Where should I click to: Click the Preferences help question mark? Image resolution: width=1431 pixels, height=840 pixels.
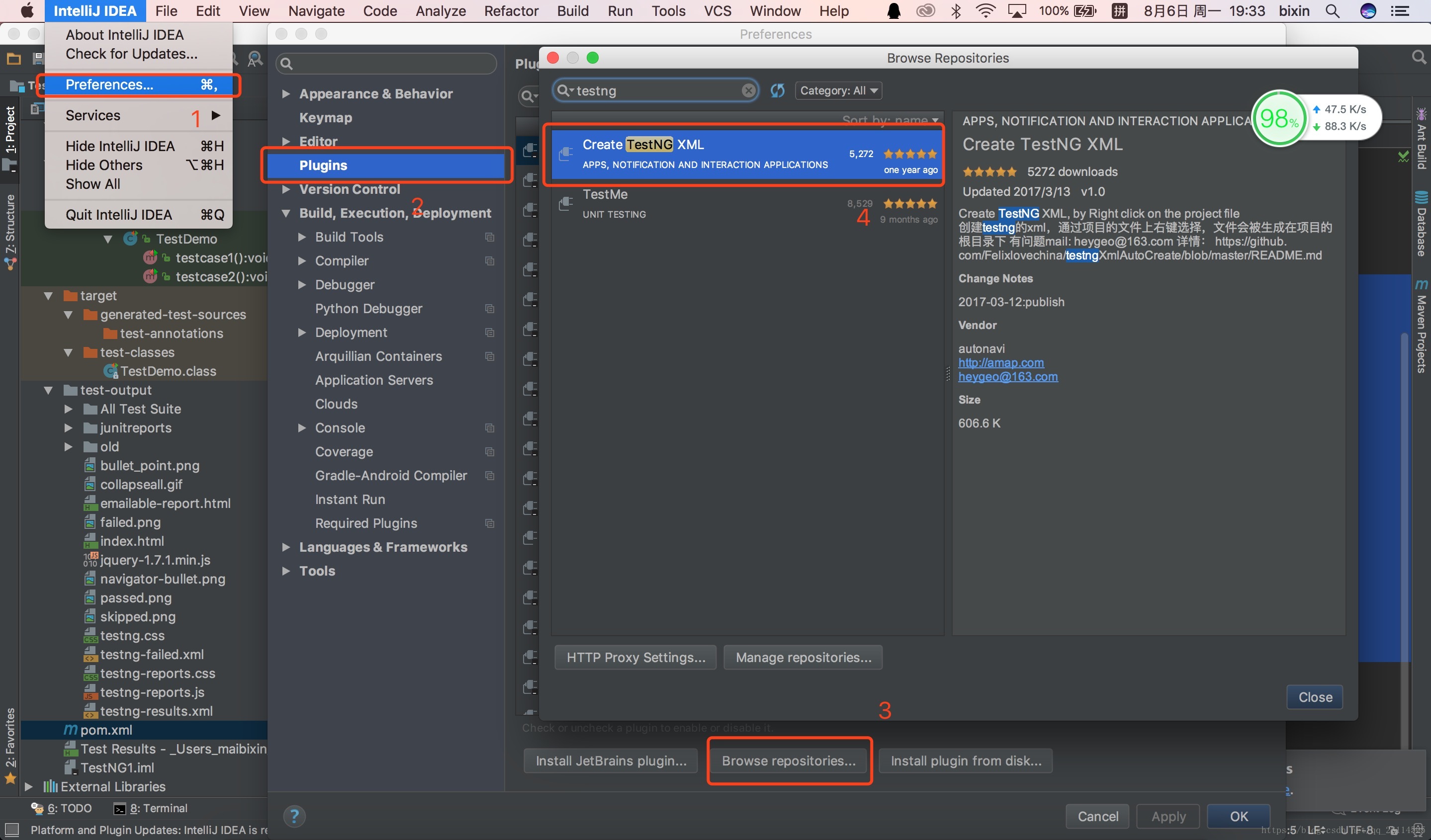(294, 816)
